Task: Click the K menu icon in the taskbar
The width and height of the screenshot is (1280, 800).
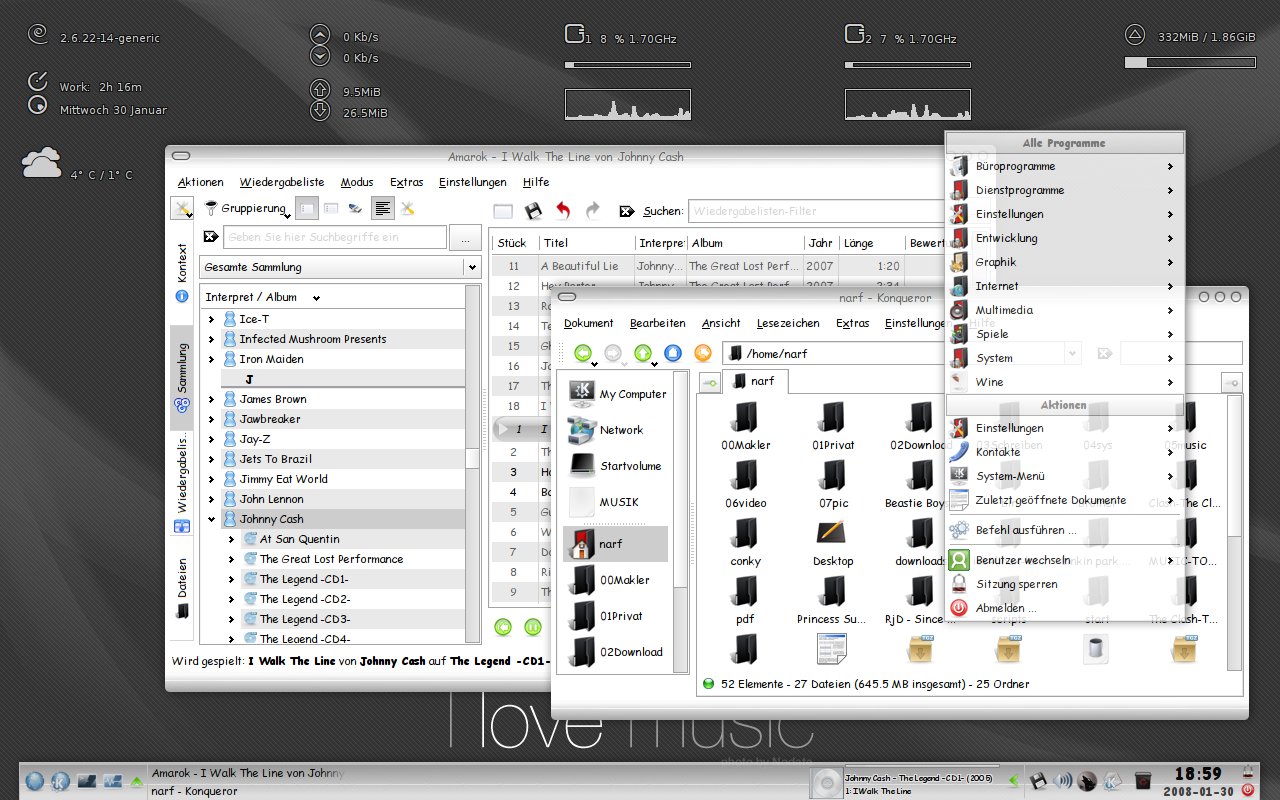Action: tap(61, 781)
